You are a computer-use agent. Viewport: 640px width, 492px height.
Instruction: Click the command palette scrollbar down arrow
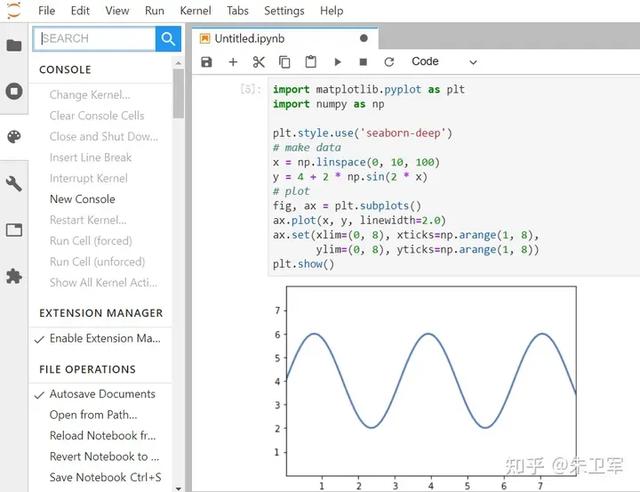click(x=178, y=488)
